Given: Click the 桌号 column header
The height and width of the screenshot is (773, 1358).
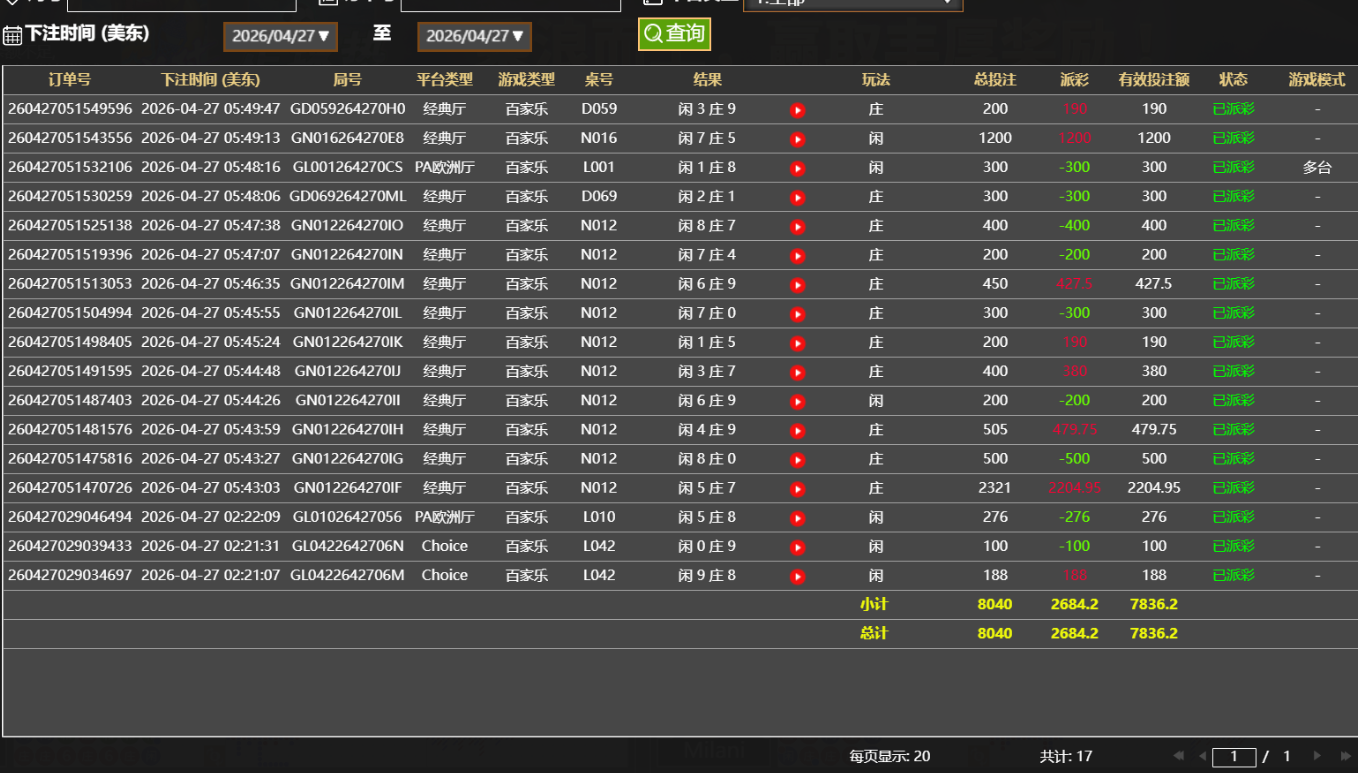Looking at the screenshot, I should coord(599,80).
